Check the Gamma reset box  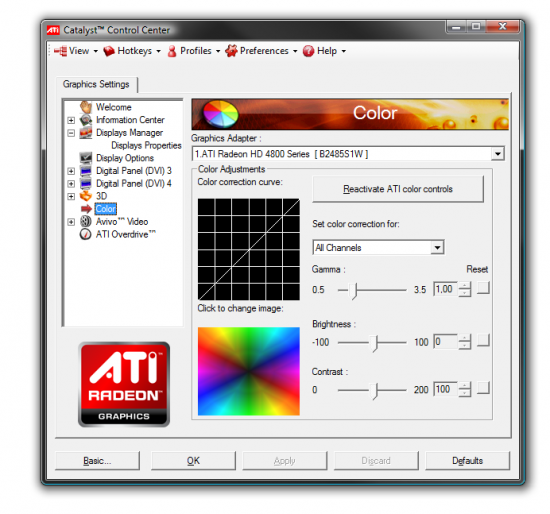click(483, 288)
